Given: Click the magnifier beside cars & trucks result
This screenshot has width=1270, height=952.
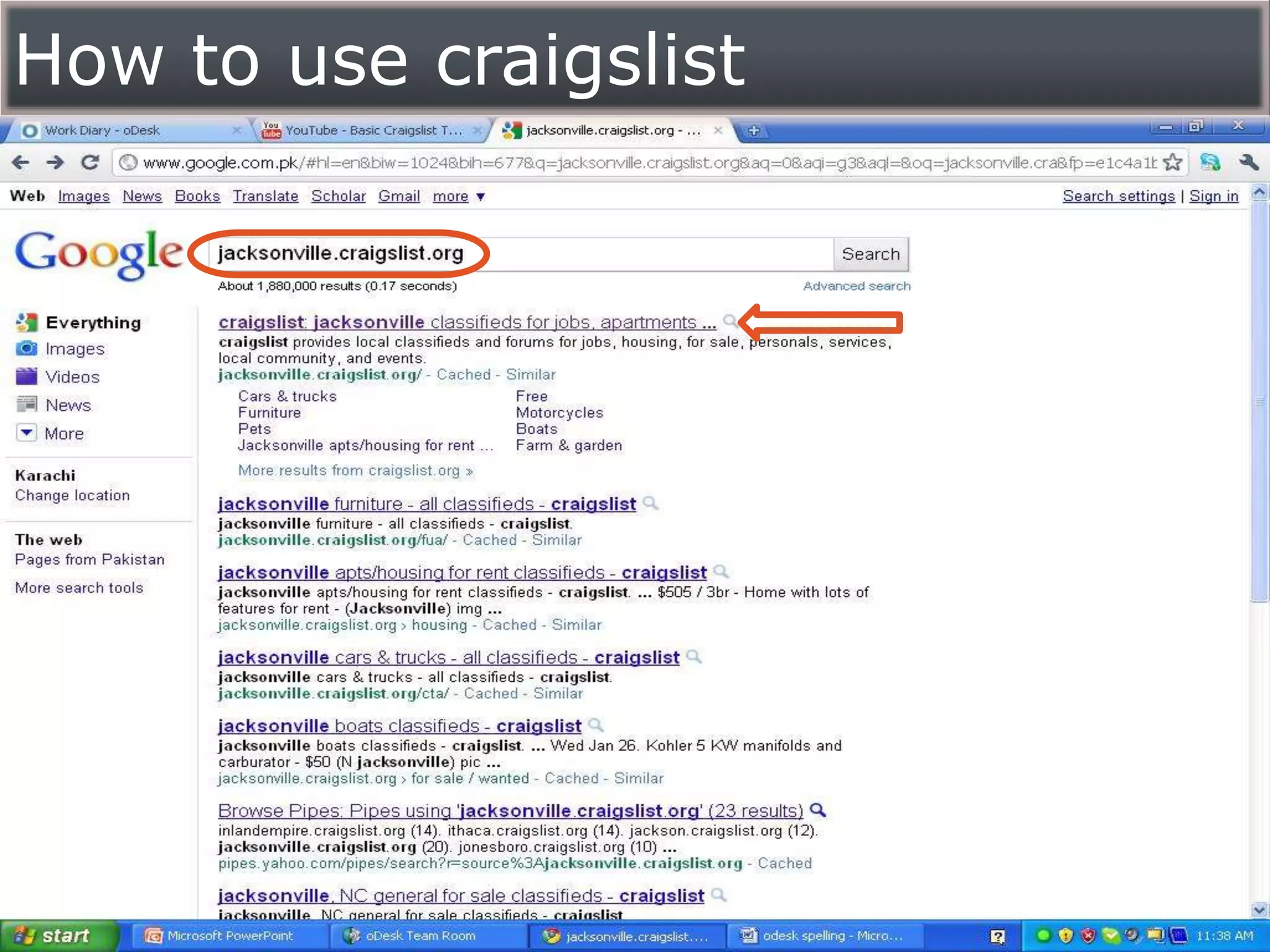Looking at the screenshot, I should pyautogui.click(x=694, y=656).
